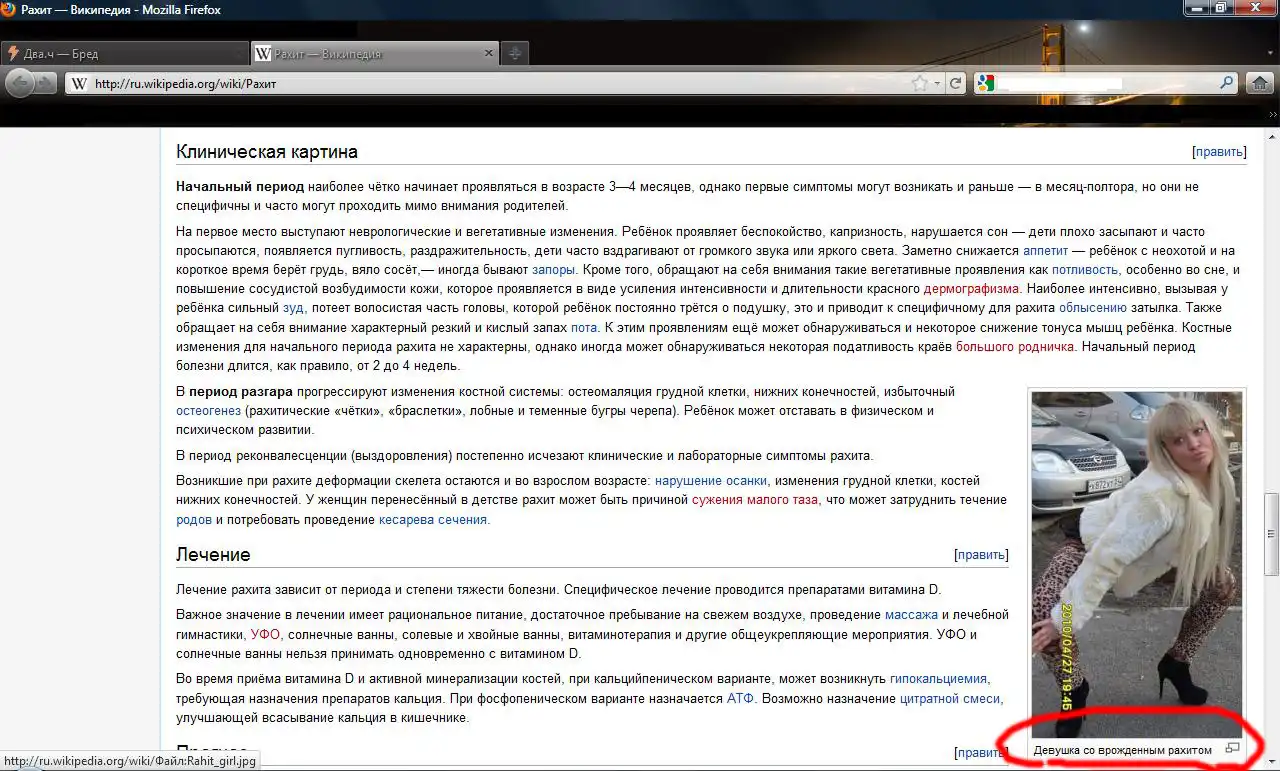Reload the page with the refresh icon
Viewport: 1280px width, 771px height.
click(956, 84)
